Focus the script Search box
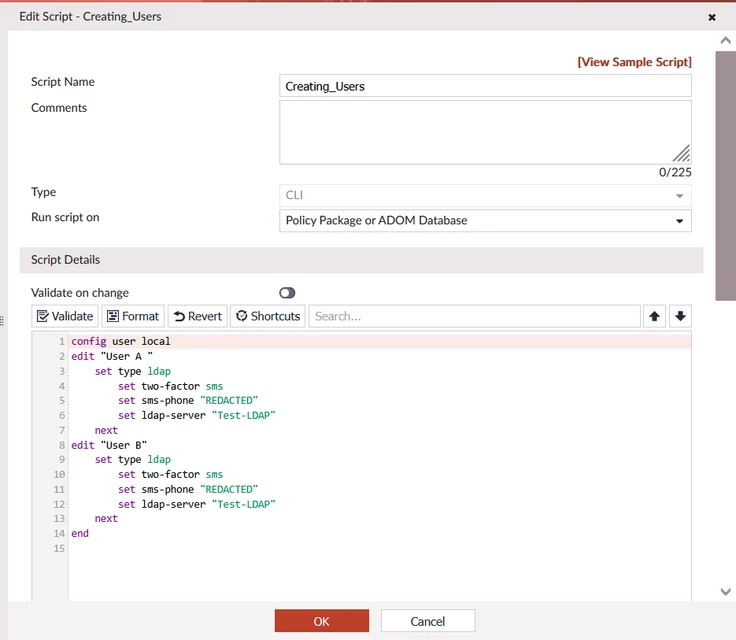Screen dimensions: 736x640 (475, 316)
